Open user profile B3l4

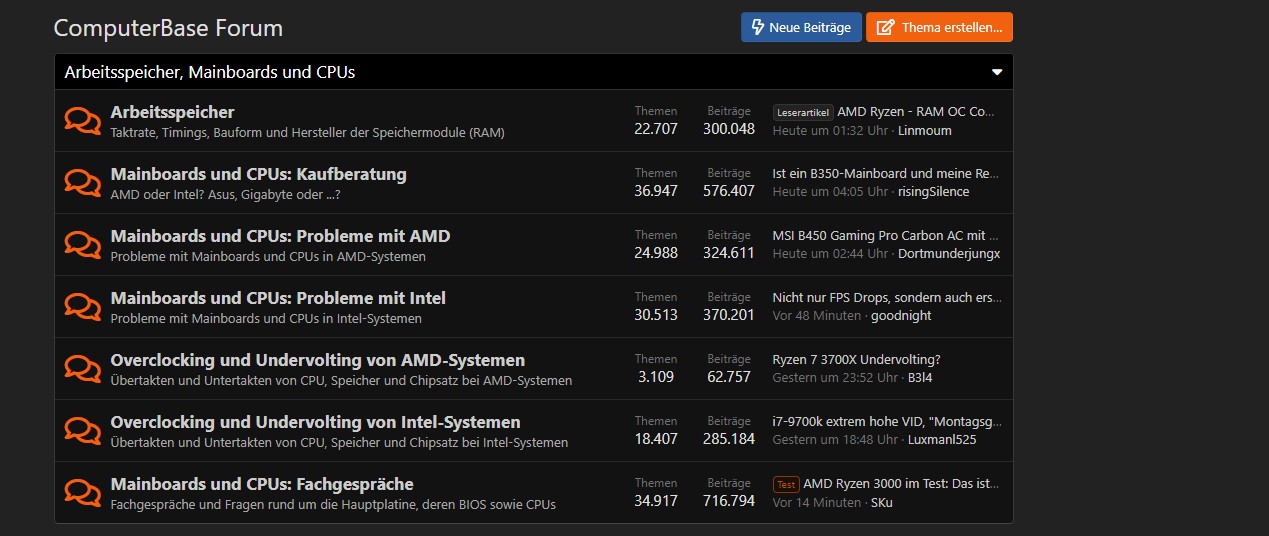pos(920,378)
